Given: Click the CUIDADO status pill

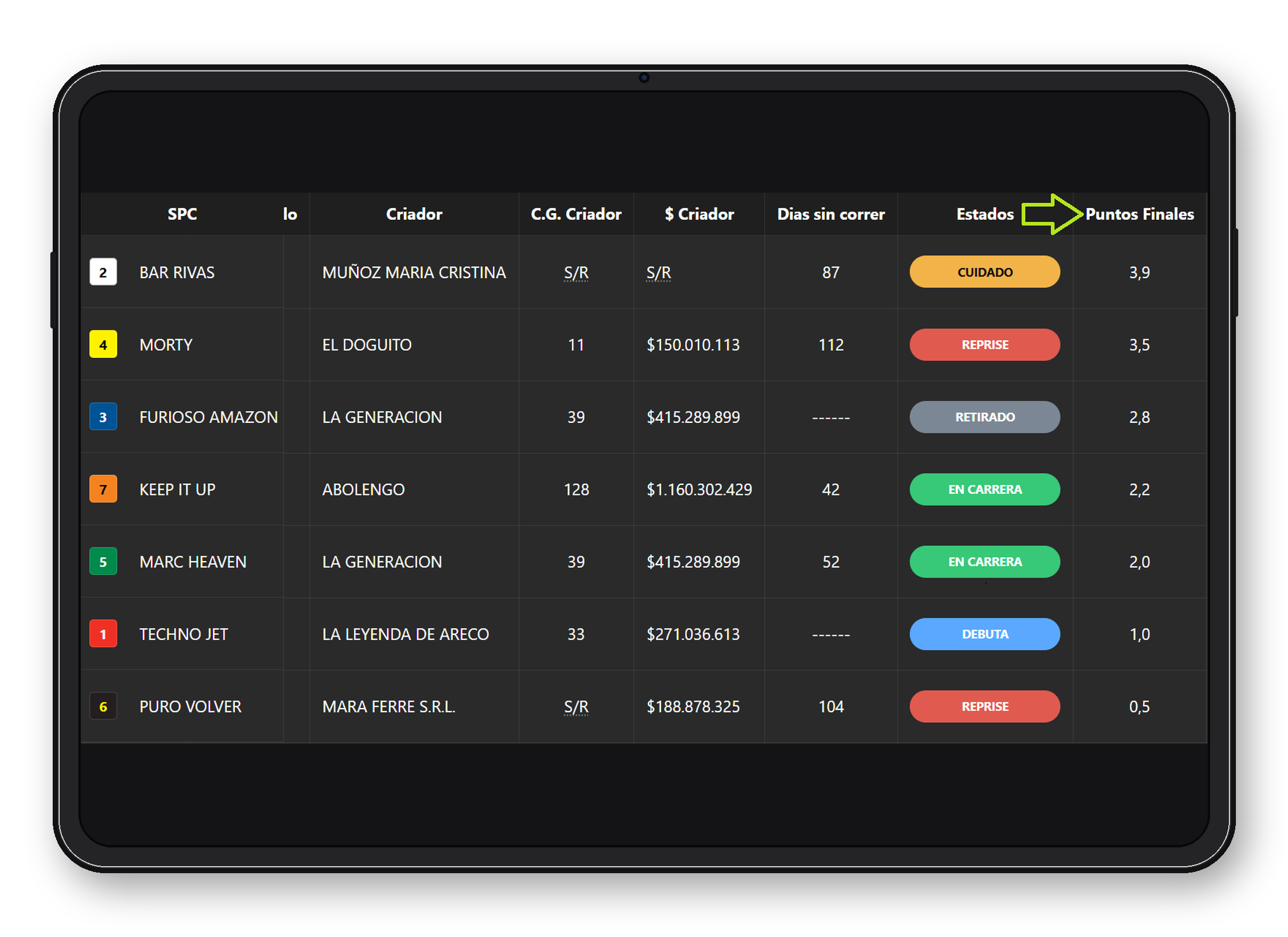Looking at the screenshot, I should (984, 272).
